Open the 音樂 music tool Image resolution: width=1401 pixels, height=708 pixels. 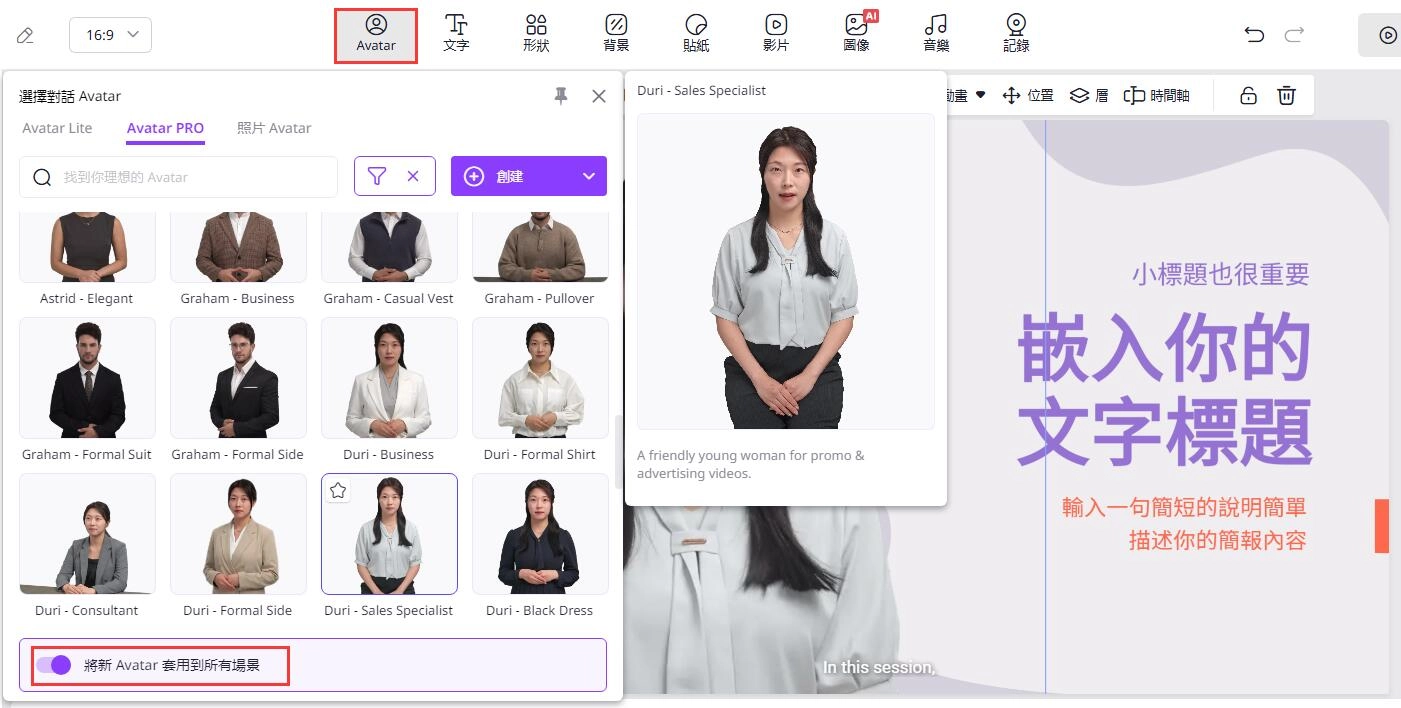click(936, 35)
